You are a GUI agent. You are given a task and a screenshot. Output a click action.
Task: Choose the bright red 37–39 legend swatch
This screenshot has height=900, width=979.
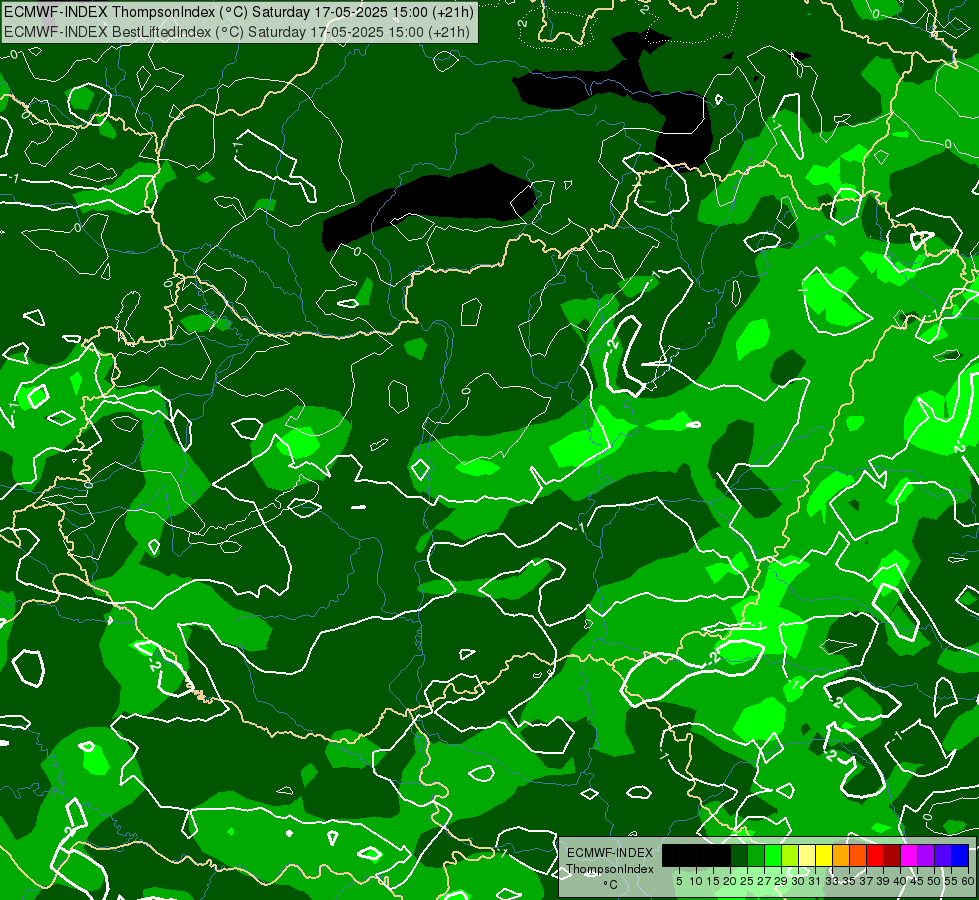coord(875,855)
